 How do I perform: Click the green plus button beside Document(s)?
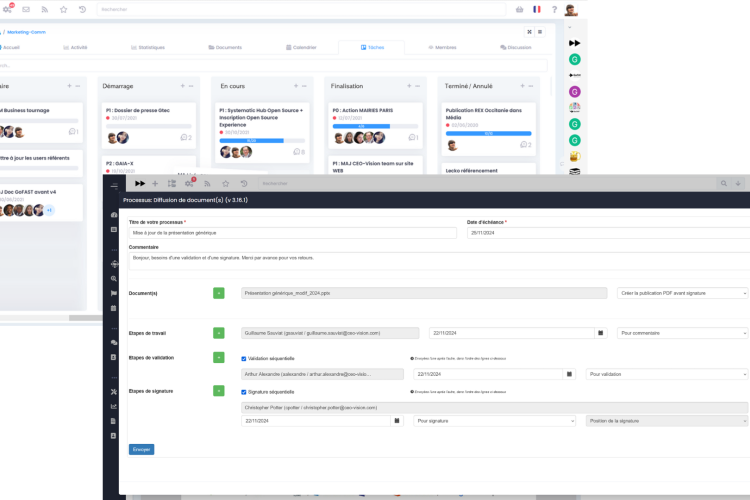pos(219,293)
